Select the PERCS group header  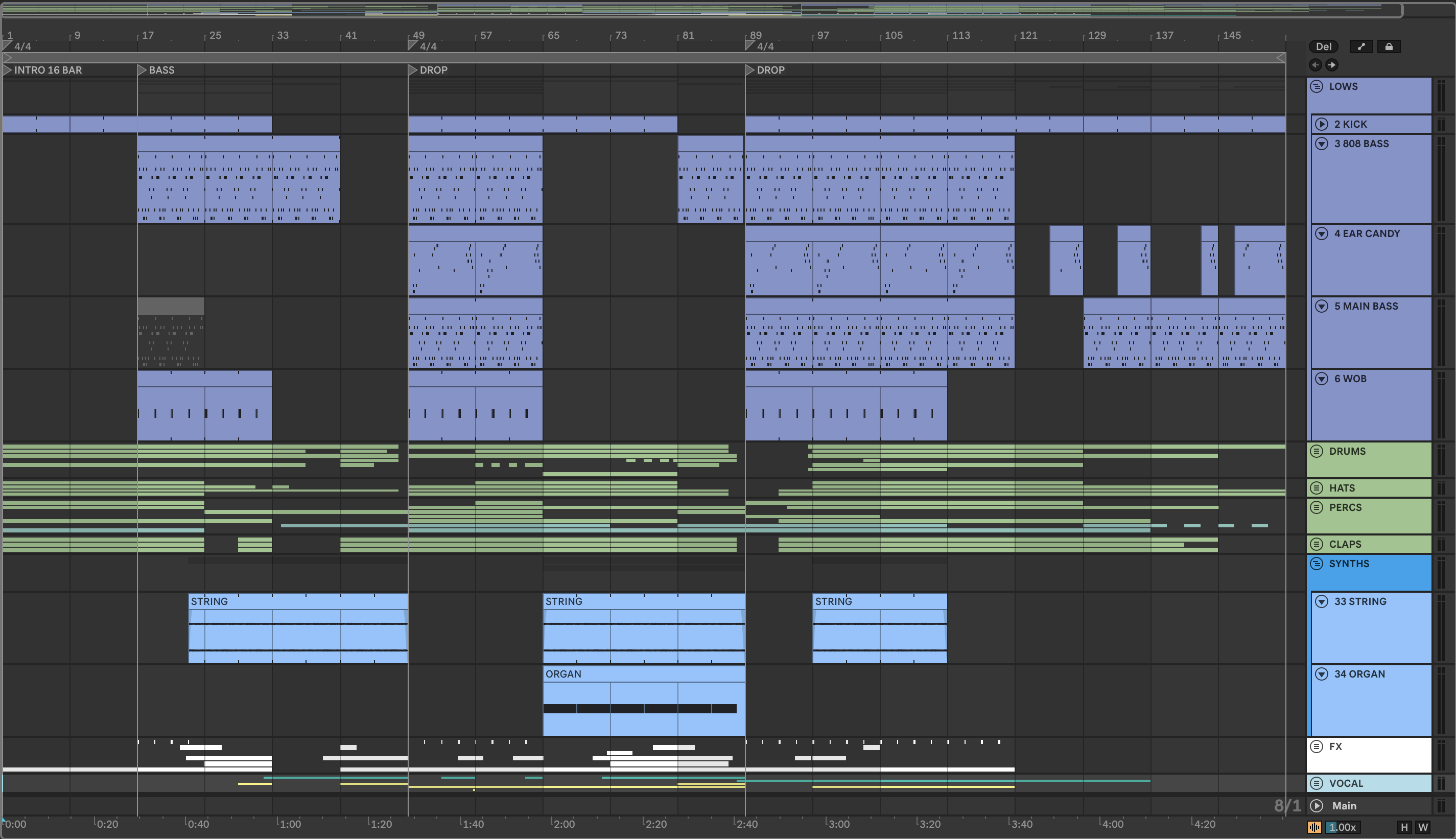(1369, 516)
